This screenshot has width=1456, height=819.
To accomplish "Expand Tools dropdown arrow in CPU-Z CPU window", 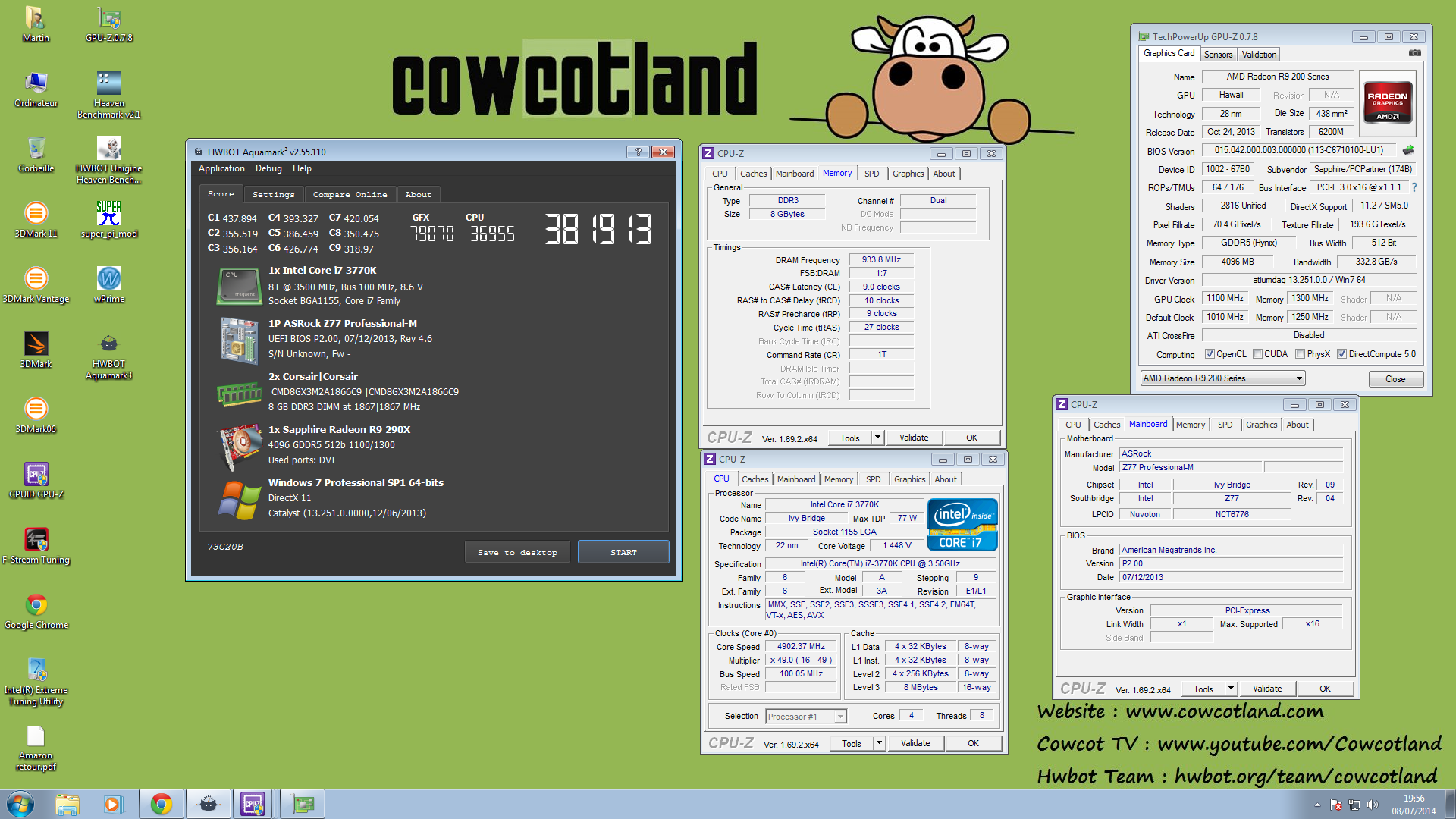I will (x=879, y=743).
